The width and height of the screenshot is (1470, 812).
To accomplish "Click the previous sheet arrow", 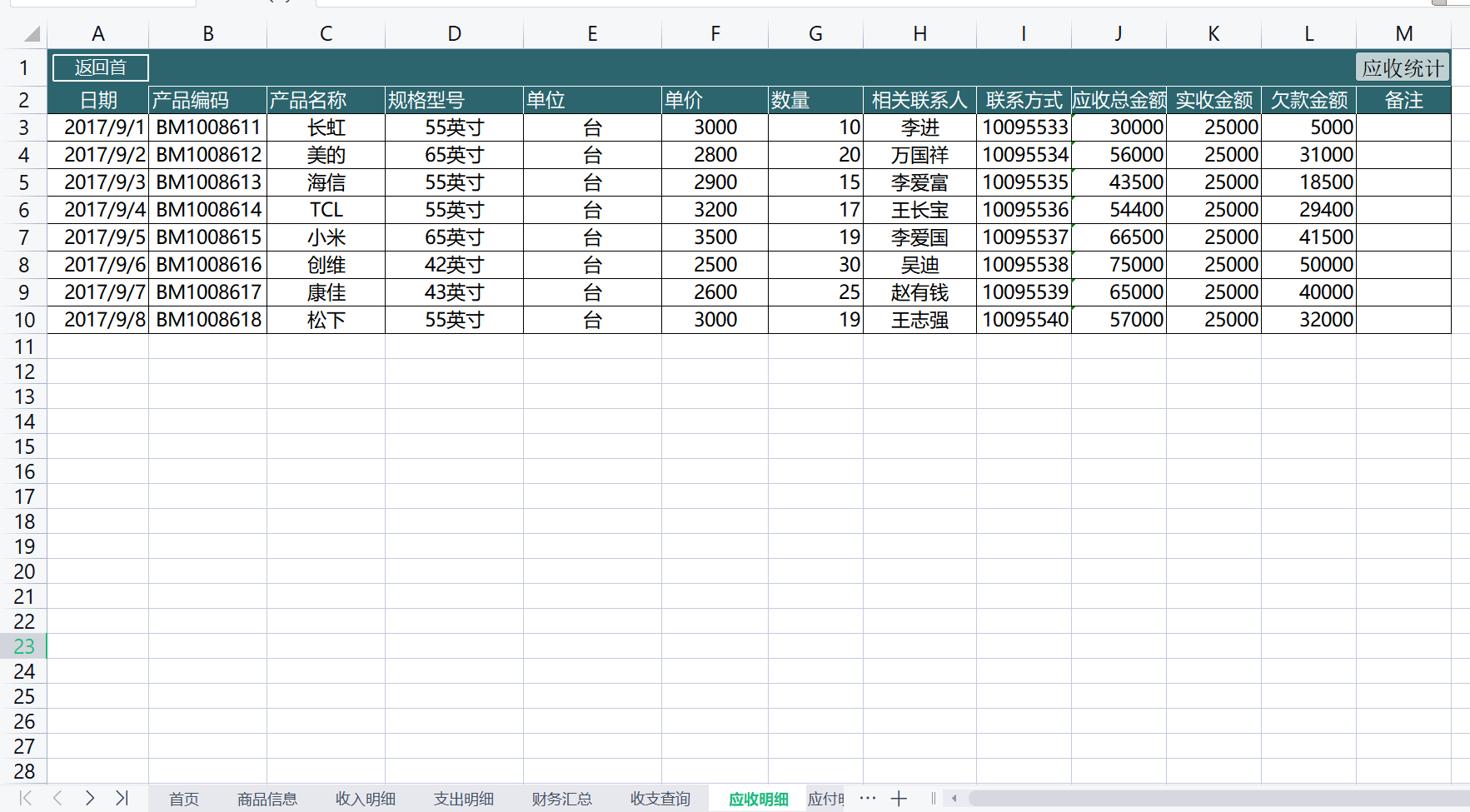I will pyautogui.click(x=57, y=798).
